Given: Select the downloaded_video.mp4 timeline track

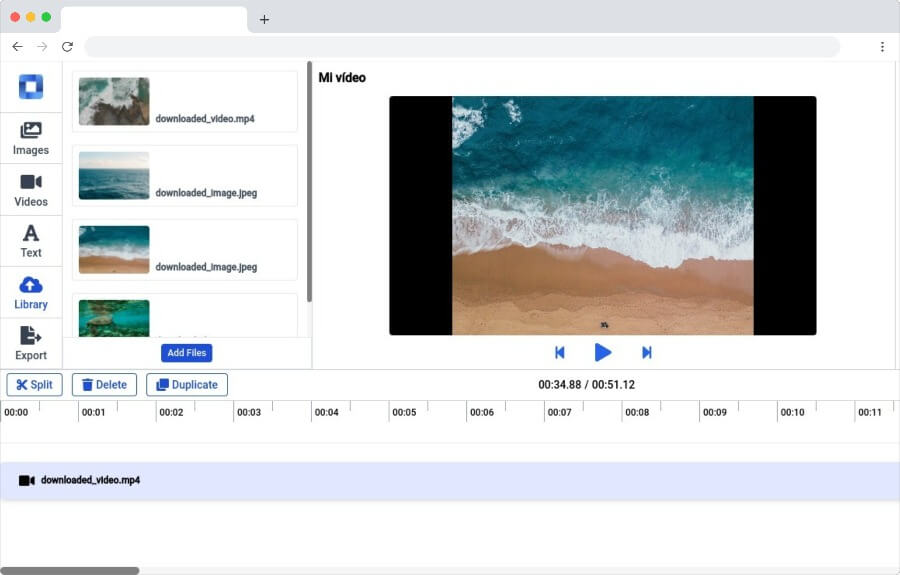Looking at the screenshot, I should pyautogui.click(x=450, y=481).
